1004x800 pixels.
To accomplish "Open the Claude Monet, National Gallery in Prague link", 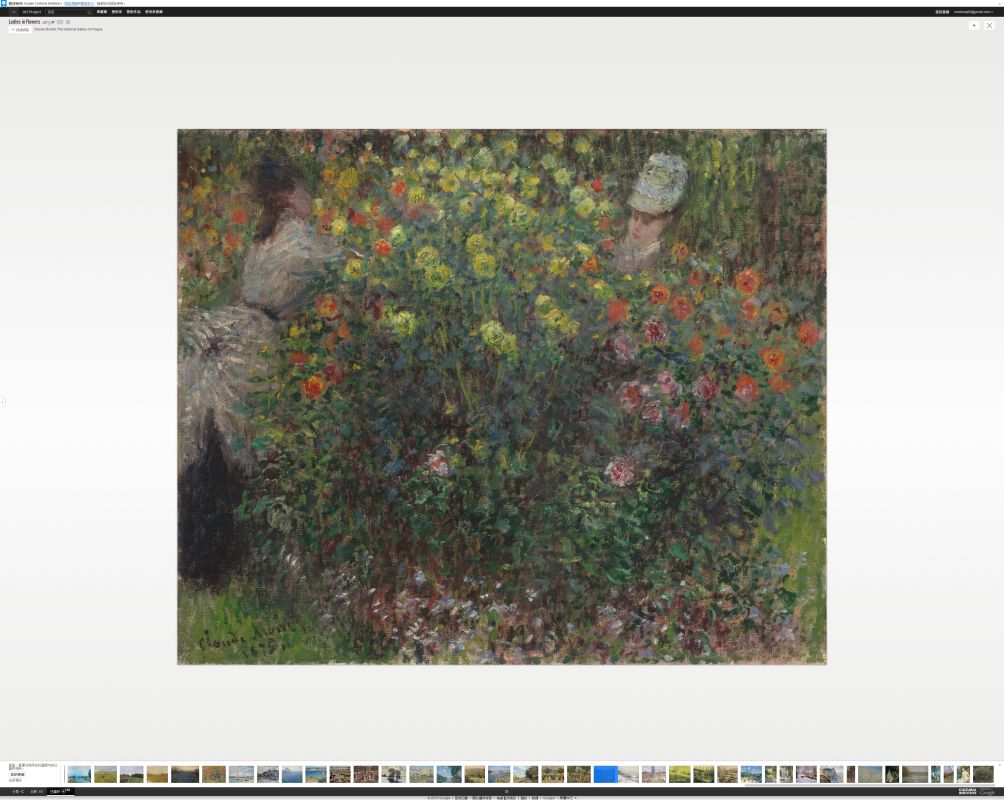I will point(68,29).
